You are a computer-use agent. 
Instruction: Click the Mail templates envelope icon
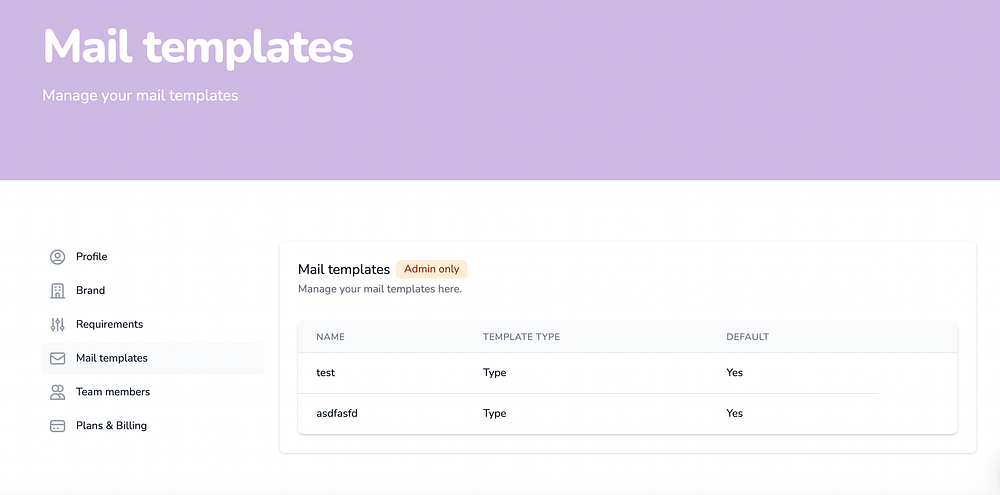click(57, 358)
